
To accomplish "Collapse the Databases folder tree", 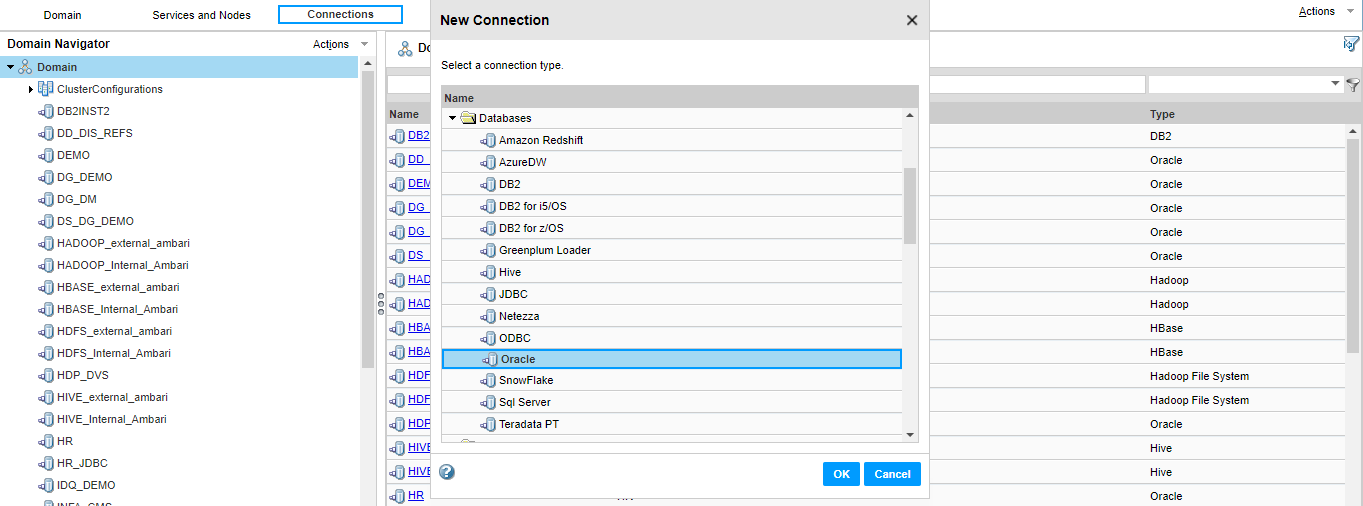I will pyautogui.click(x=452, y=118).
